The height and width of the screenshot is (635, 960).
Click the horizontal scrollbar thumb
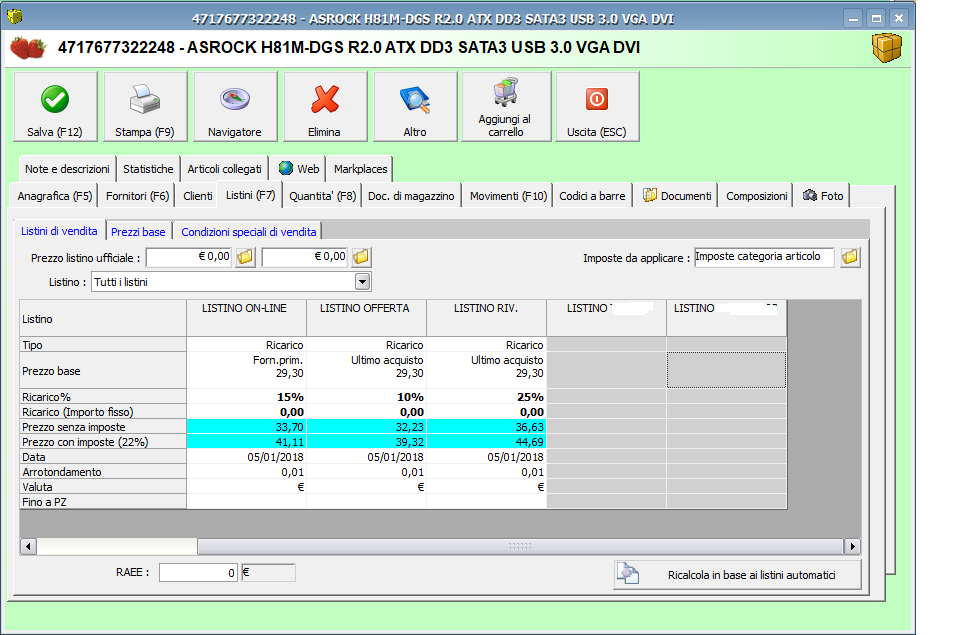click(x=520, y=546)
